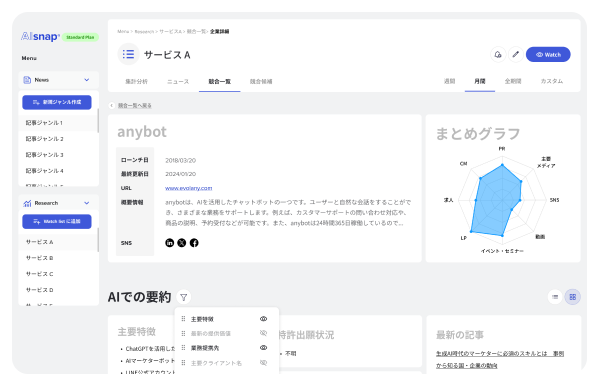Select サービス B in Research list
Image resolution: width=599 pixels, height=386 pixels.
click(x=58, y=258)
